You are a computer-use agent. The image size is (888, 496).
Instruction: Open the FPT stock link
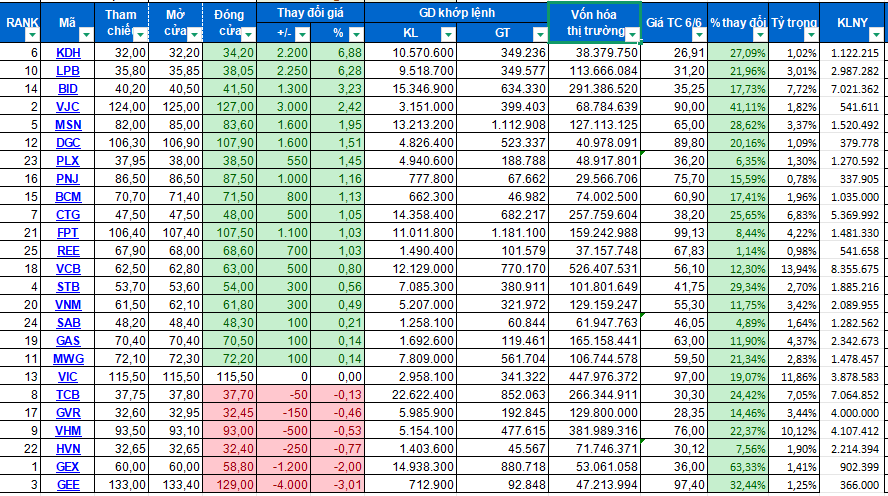tap(68, 233)
